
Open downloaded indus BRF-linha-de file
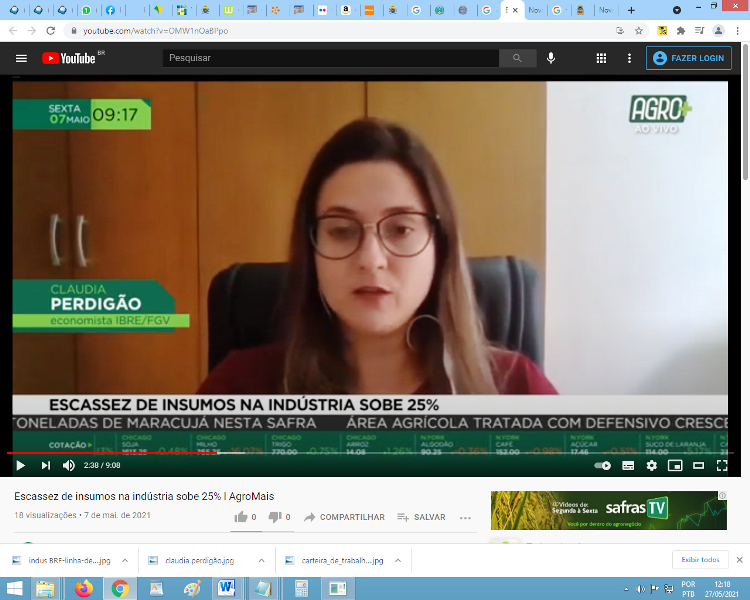pyautogui.click(x=62, y=560)
